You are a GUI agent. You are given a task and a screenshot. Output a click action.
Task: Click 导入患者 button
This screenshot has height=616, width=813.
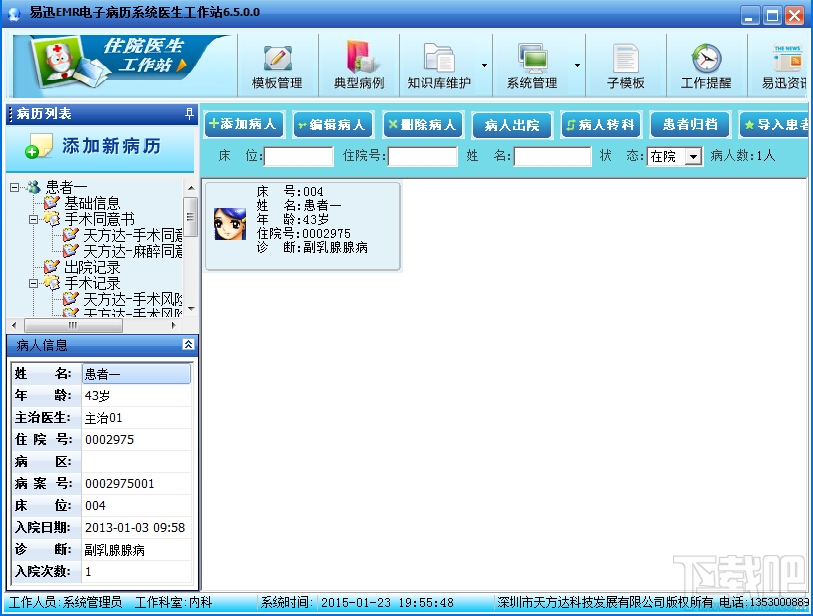[x=774, y=125]
